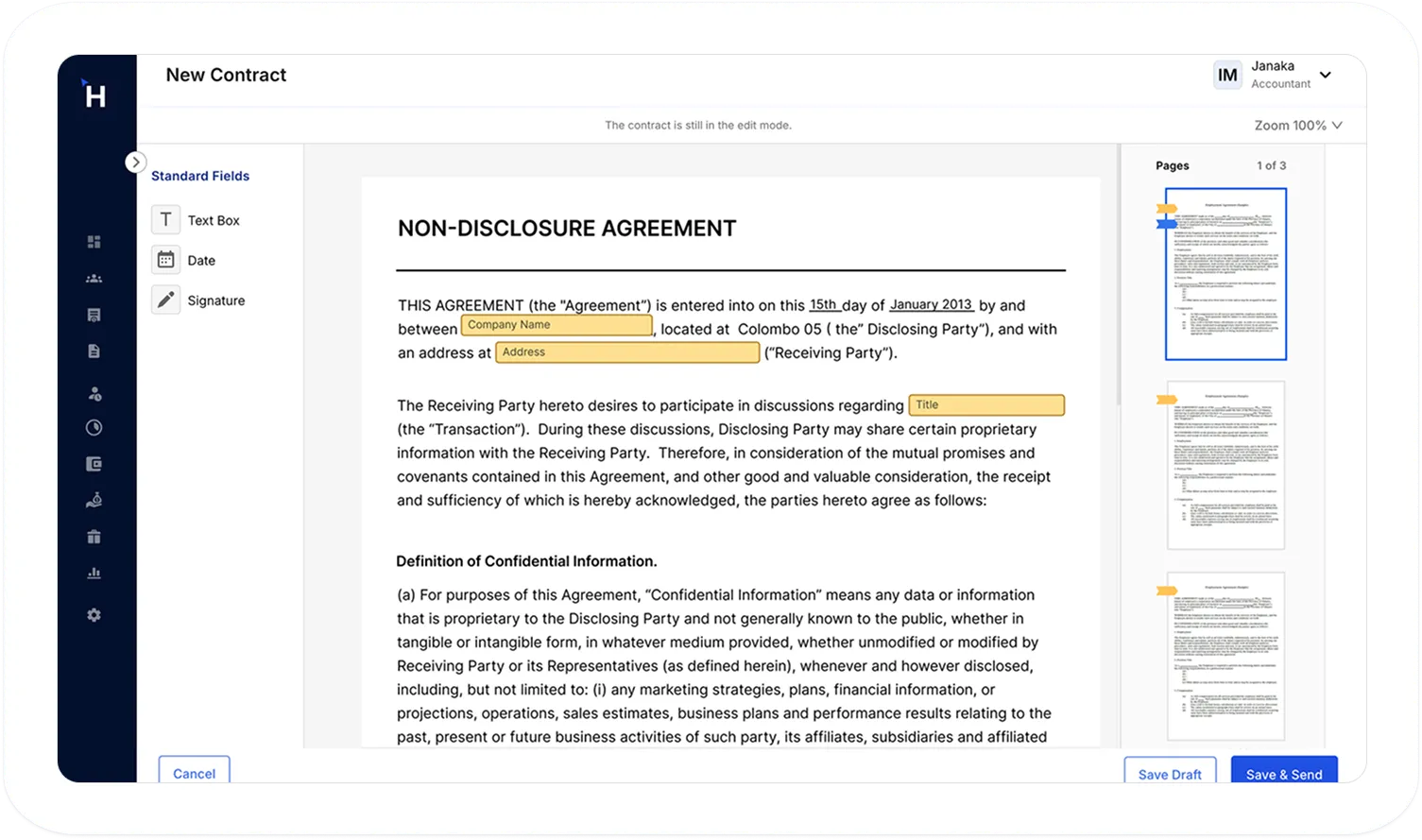Open the gift box icon in the sidebar

pos(94,537)
